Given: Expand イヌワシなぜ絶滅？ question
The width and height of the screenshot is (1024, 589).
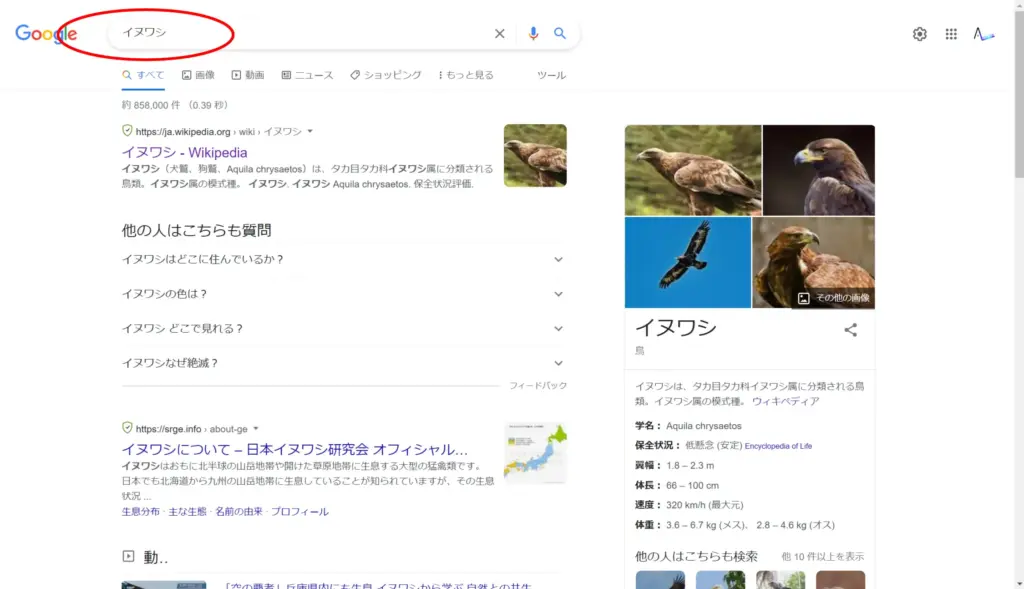Looking at the screenshot, I should [344, 363].
